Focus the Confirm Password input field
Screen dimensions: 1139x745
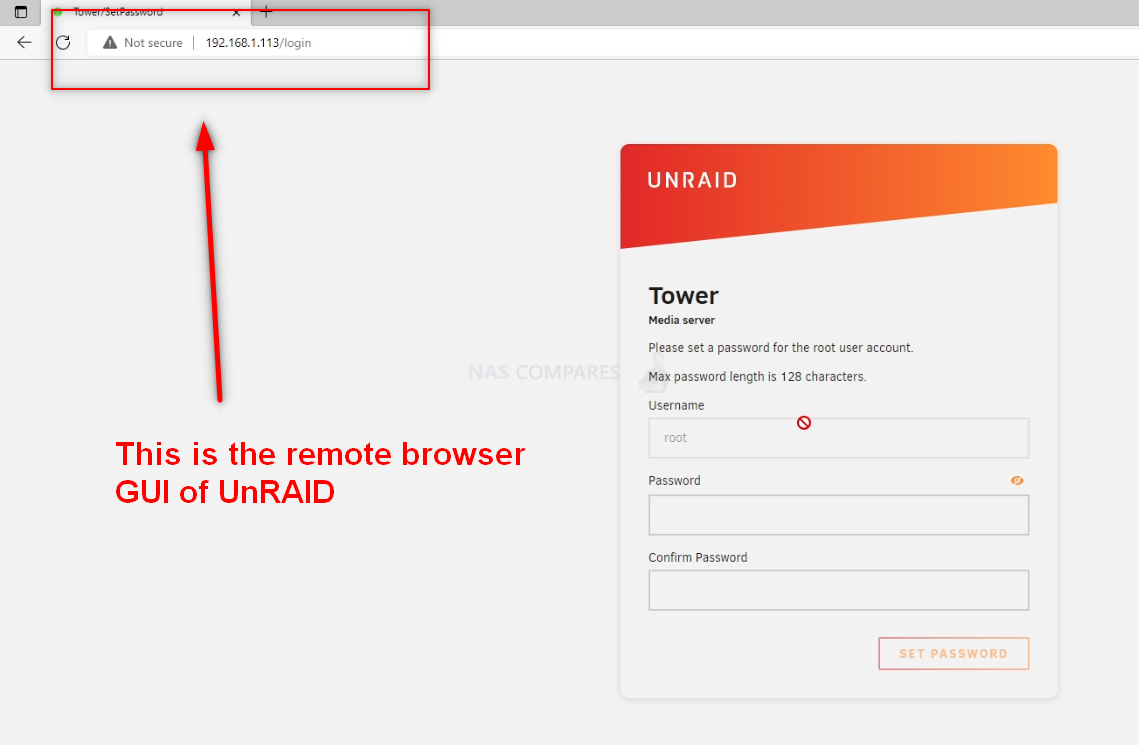click(838, 590)
